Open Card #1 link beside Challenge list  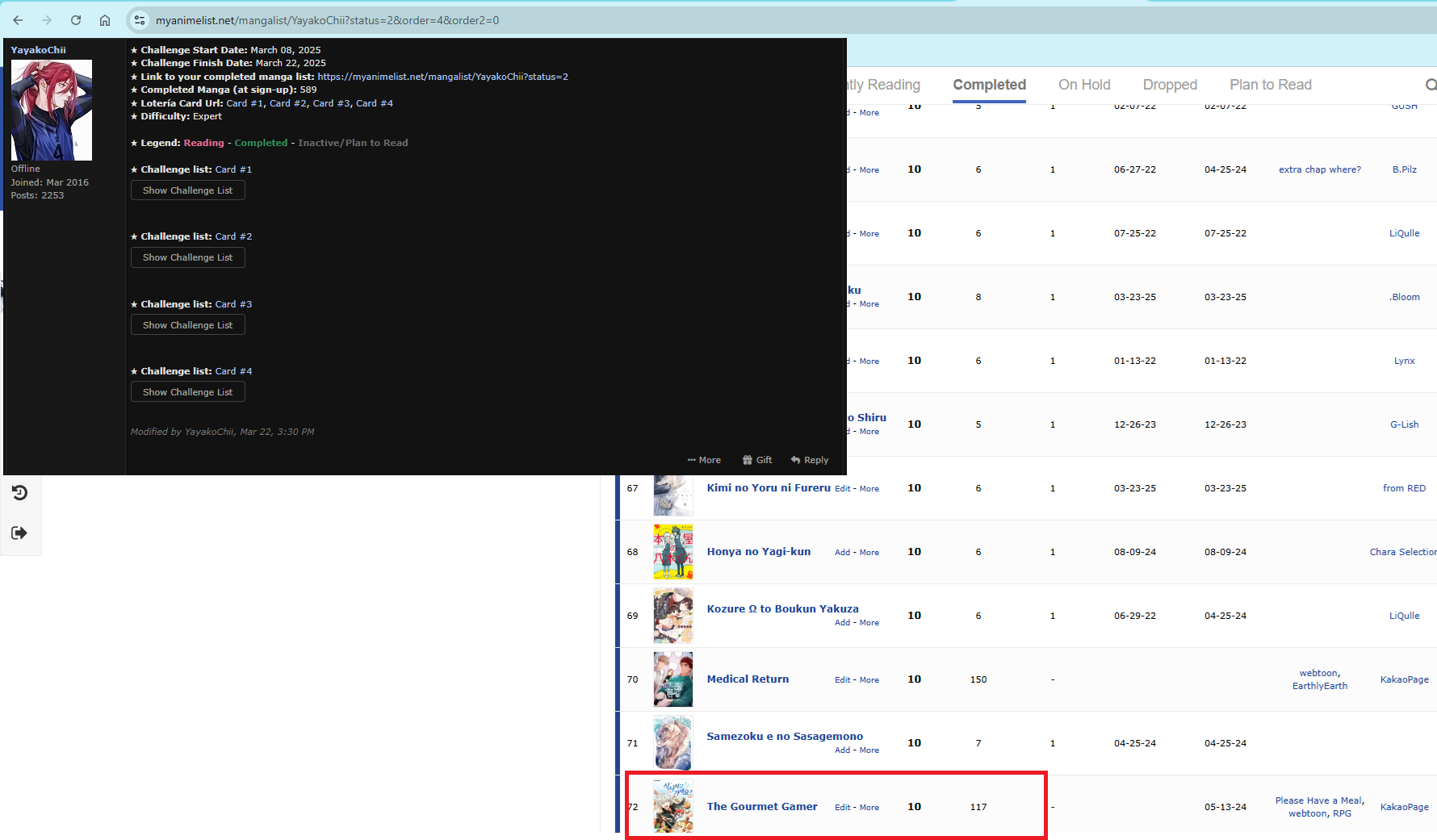pos(233,169)
